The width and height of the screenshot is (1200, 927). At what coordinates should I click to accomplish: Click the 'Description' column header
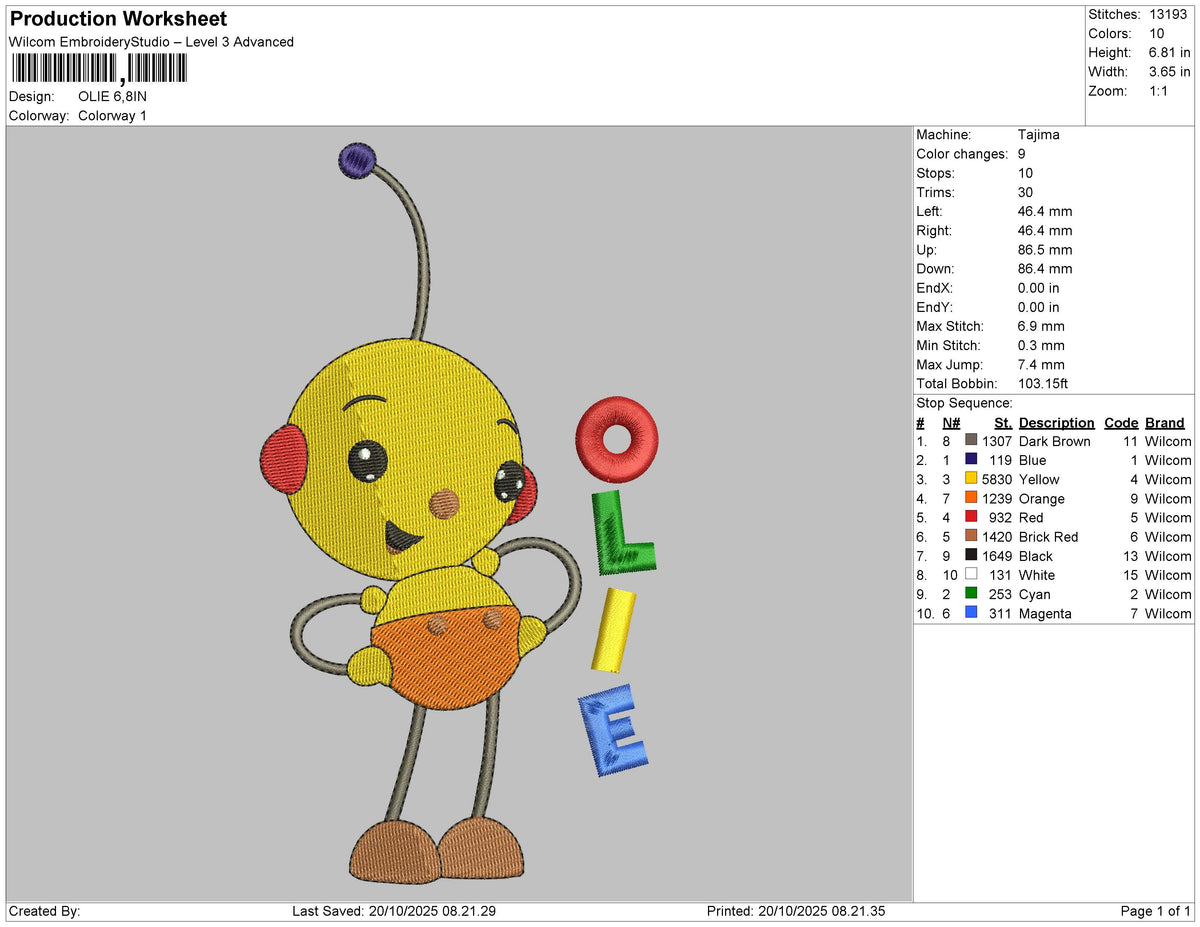click(x=1056, y=423)
